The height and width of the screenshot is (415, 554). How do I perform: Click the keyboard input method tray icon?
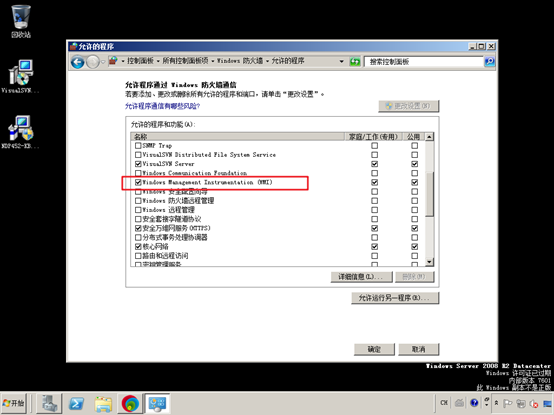[459, 403]
